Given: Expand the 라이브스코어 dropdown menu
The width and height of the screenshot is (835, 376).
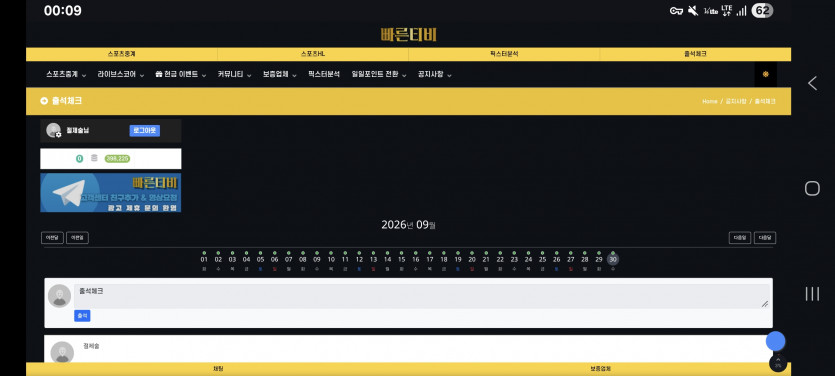Looking at the screenshot, I should tap(120, 75).
